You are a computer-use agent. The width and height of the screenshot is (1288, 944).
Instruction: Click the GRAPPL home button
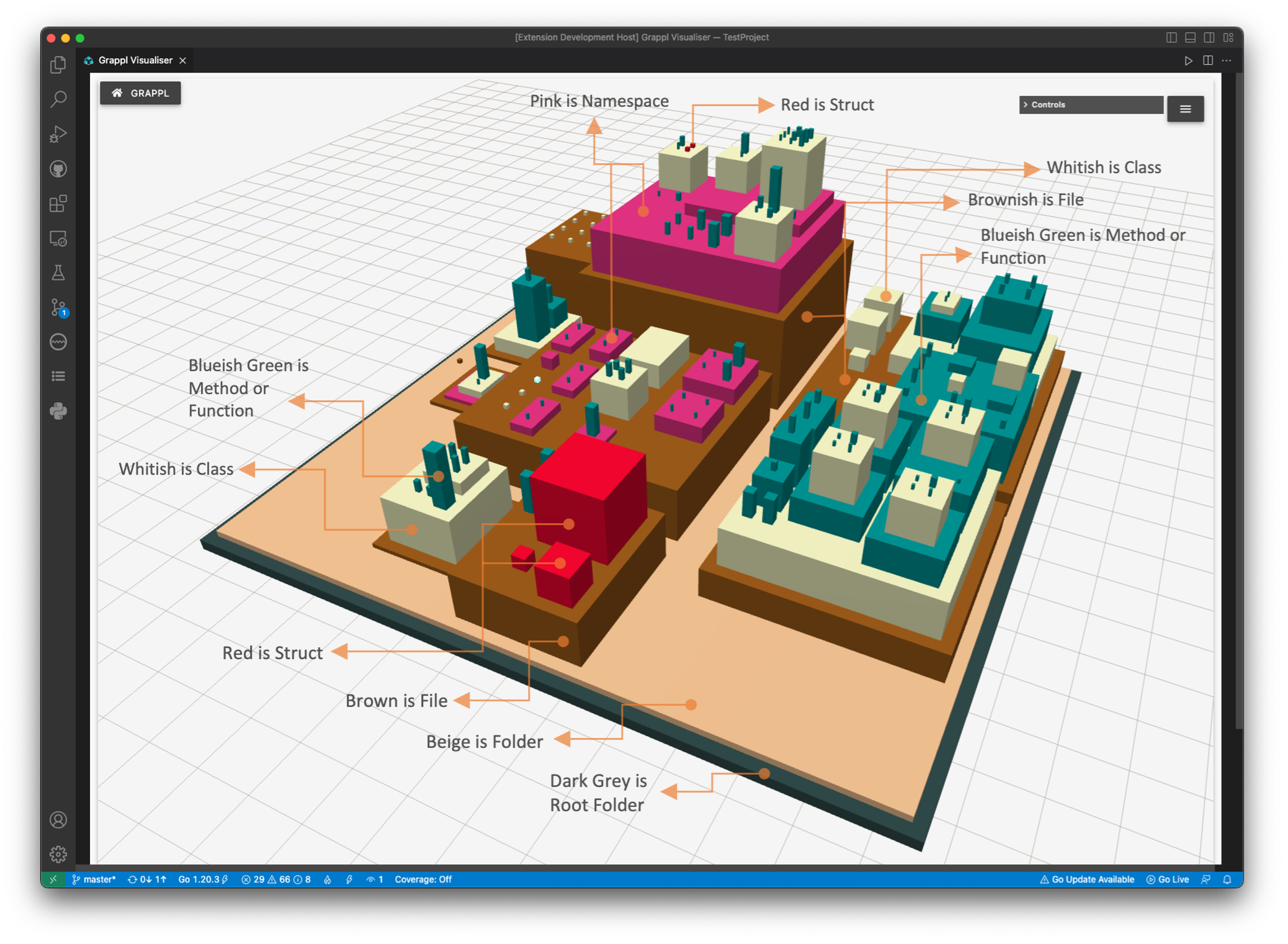point(140,93)
